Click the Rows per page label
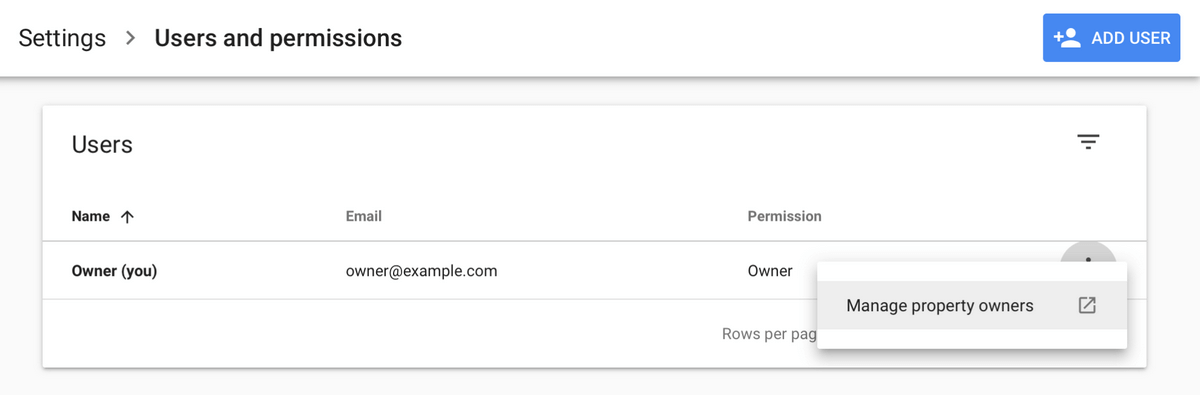Image resolution: width=1200 pixels, height=395 pixels. 769,334
